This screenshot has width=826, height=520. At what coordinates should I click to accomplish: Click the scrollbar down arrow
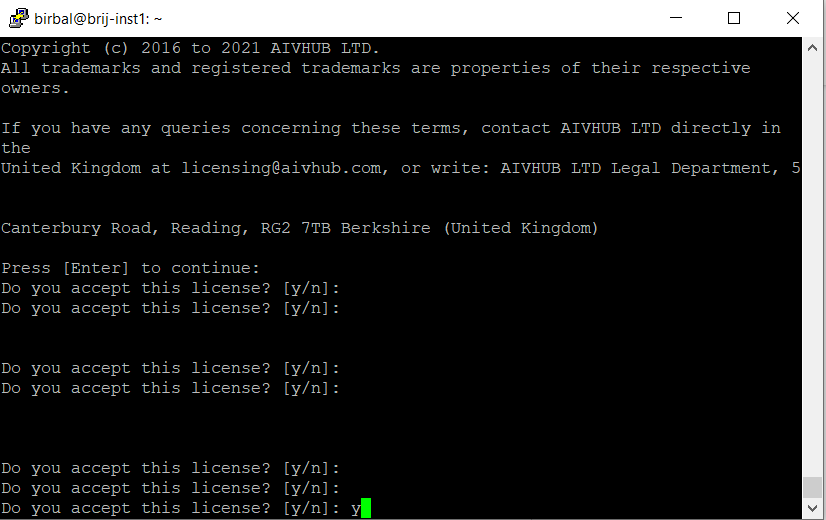812,508
